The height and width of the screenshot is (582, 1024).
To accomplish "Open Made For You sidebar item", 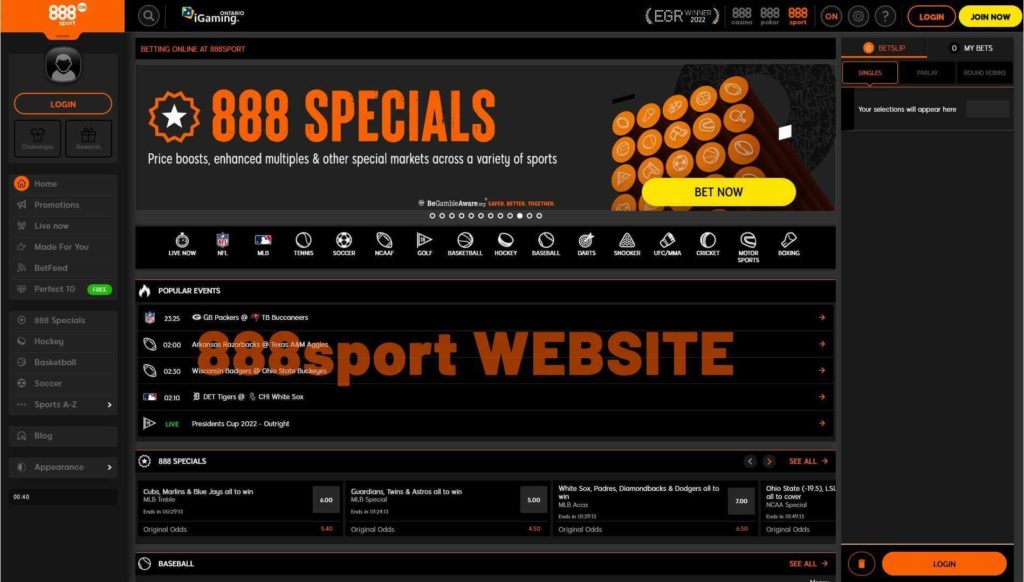I will [63, 246].
